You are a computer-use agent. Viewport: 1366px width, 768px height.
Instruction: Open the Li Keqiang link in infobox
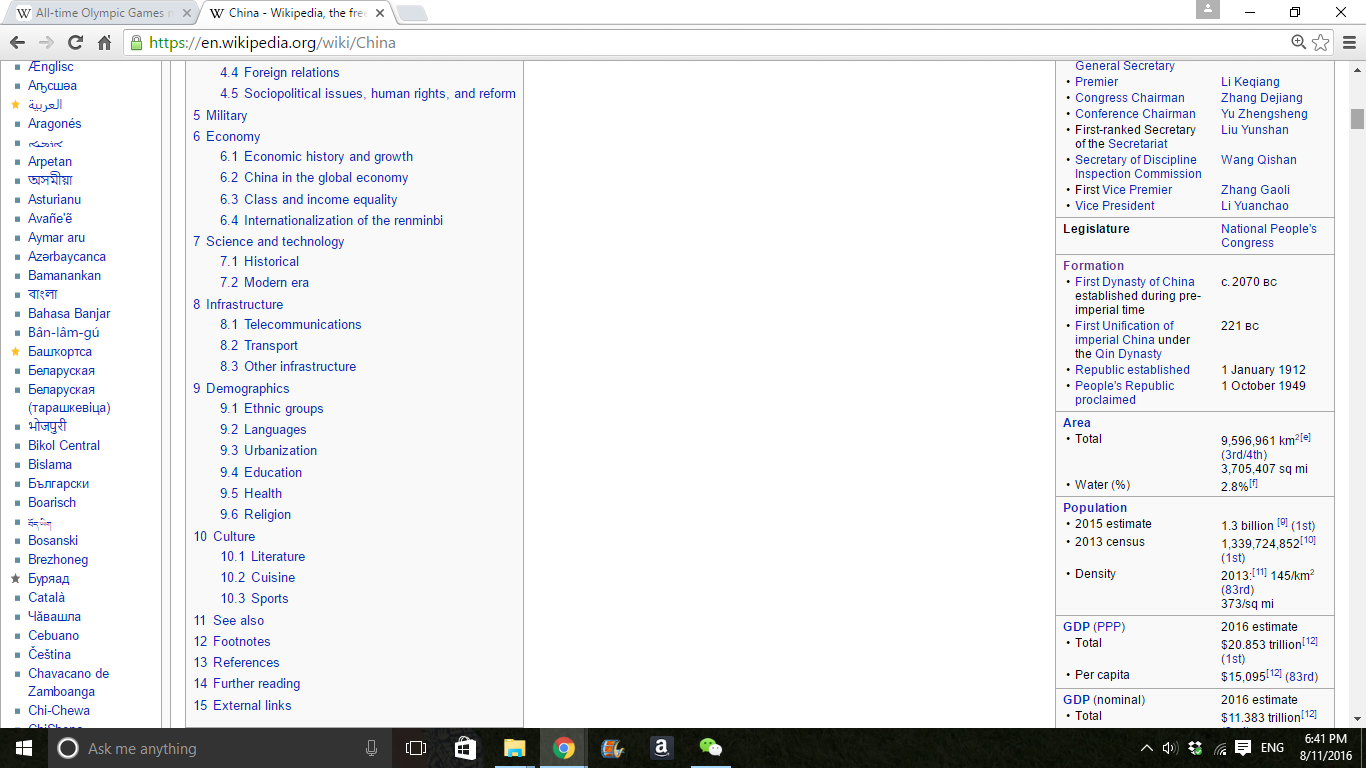pos(1250,82)
